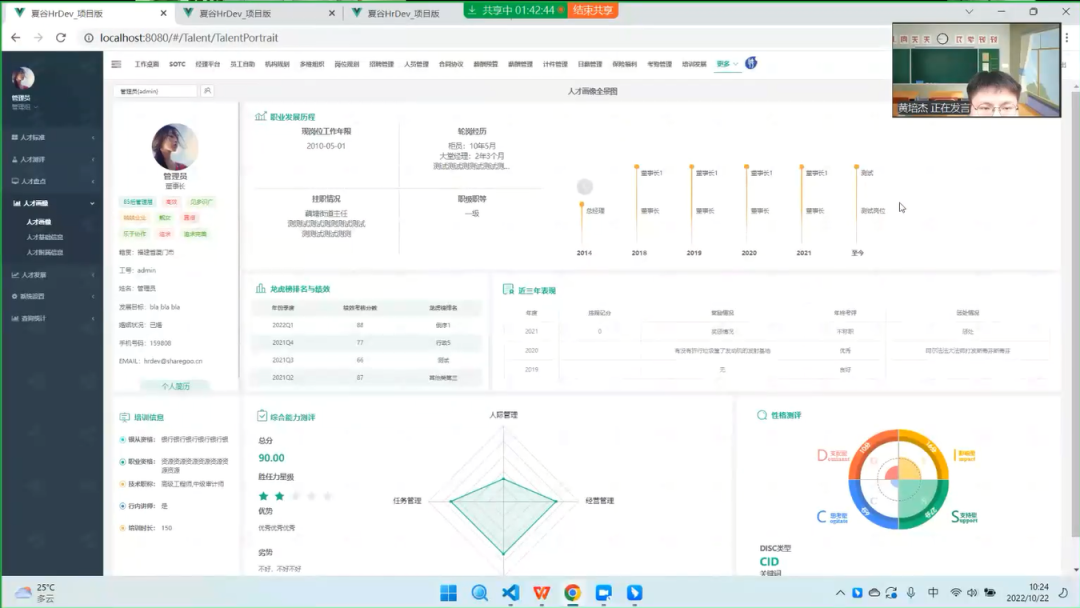Expand the 人才发展 sidebar menu
Image resolution: width=1080 pixels, height=608 pixels.
[52, 275]
